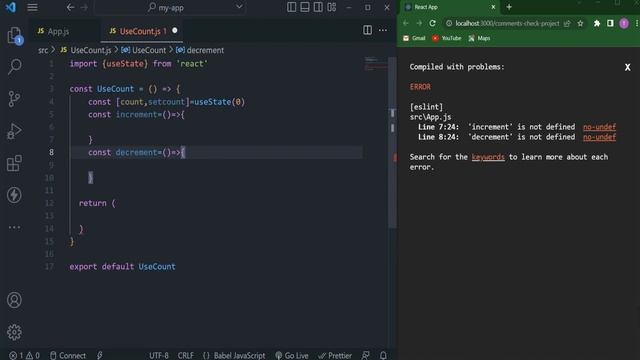This screenshot has height=360, width=640.
Task: Share this page icon in address bar
Action: coord(567,24)
